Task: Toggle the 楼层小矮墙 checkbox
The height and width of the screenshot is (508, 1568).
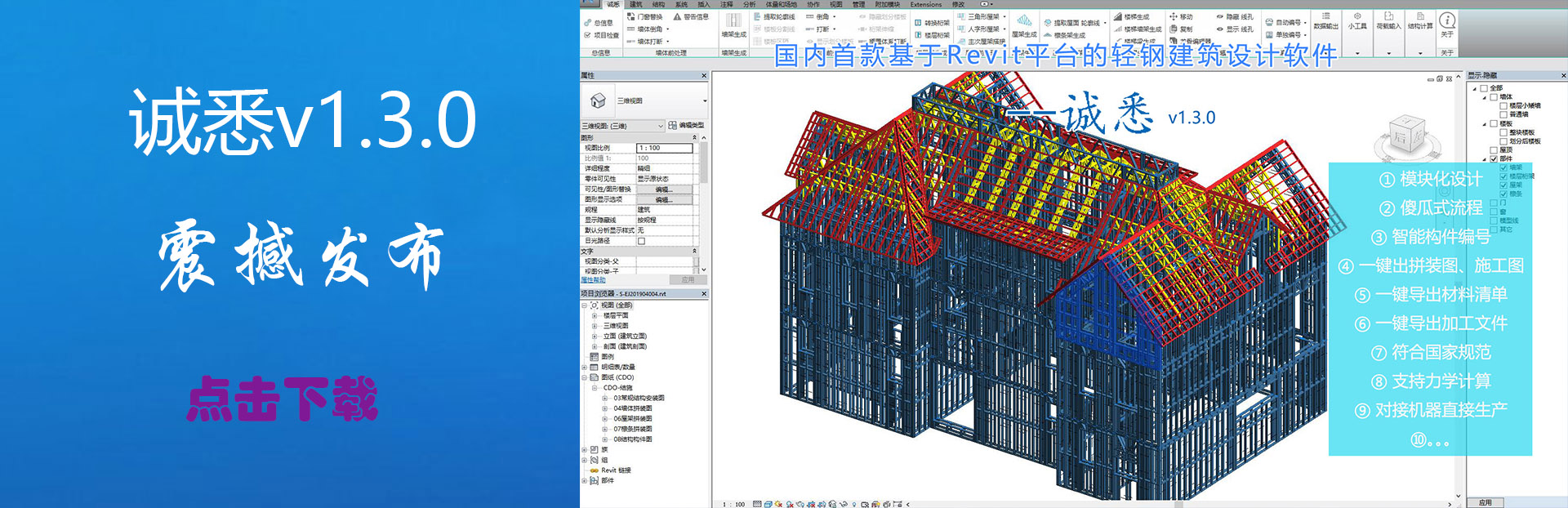Action: pos(1503,106)
